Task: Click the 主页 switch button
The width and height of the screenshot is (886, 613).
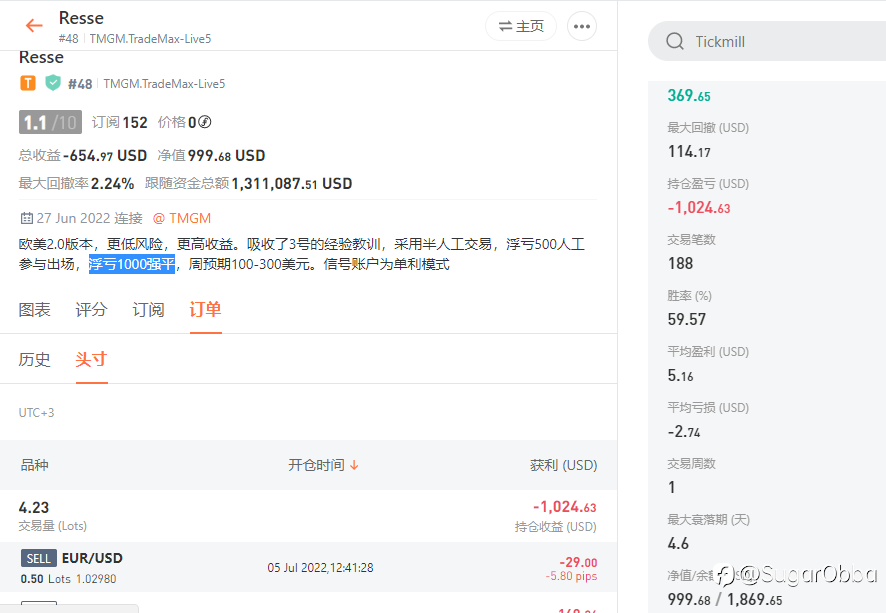Action: click(x=520, y=26)
